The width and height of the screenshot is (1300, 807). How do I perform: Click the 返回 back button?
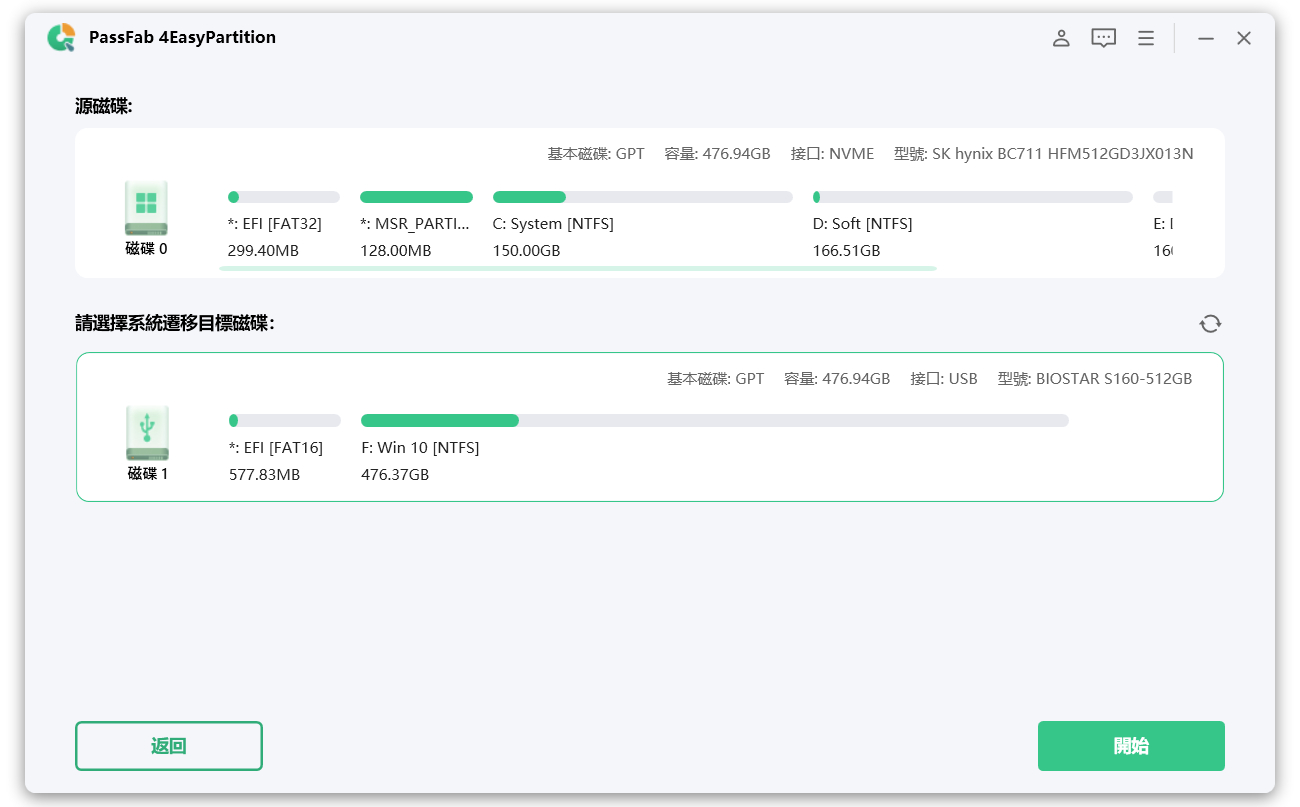tap(168, 746)
